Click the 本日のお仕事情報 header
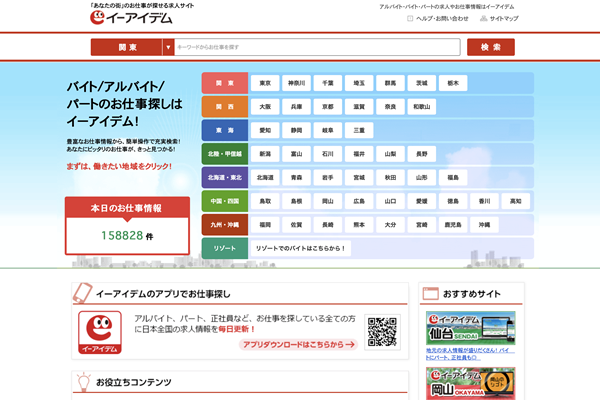600x400 pixels. click(126, 208)
